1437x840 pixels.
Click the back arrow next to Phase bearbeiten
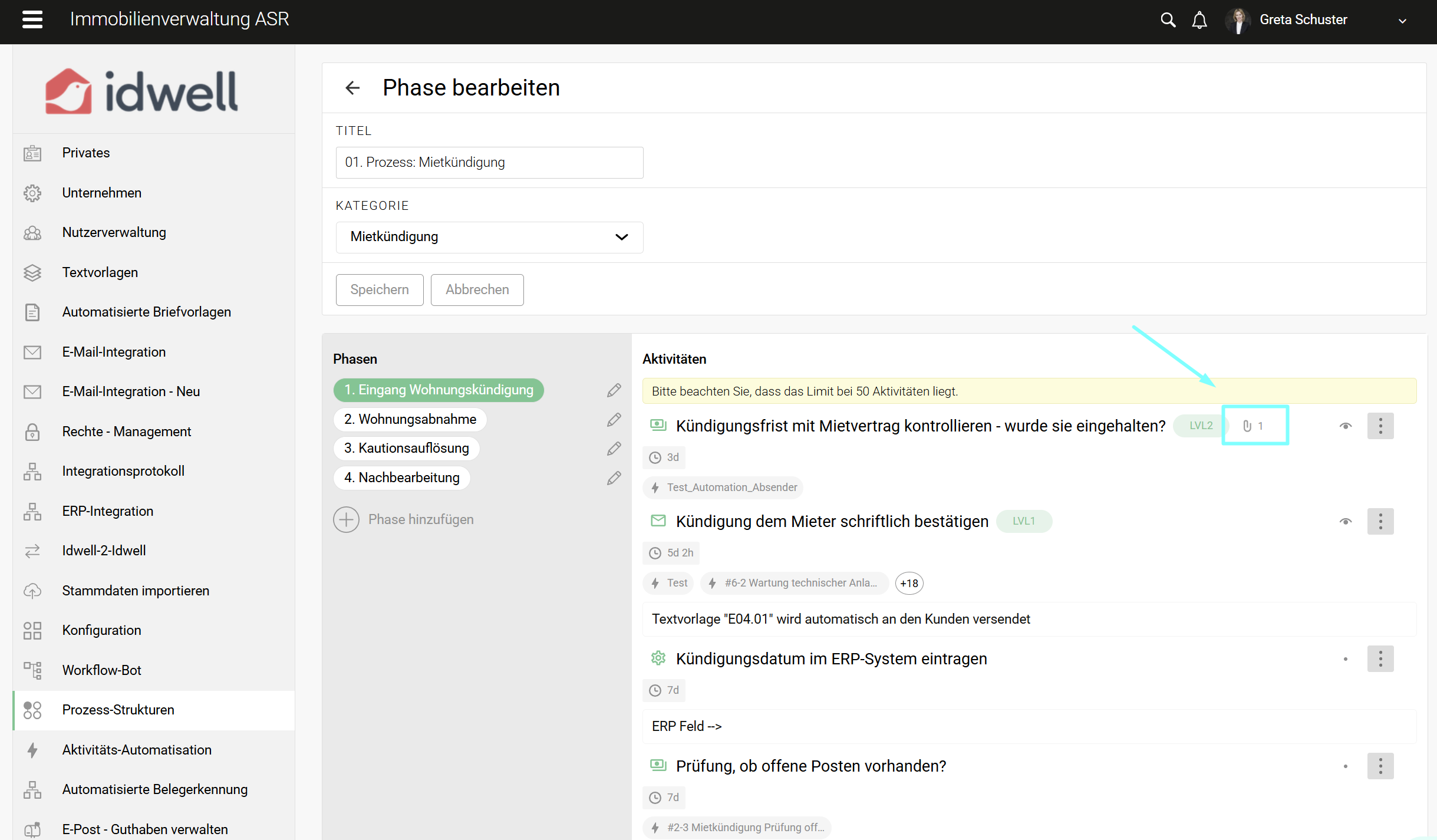pos(352,88)
